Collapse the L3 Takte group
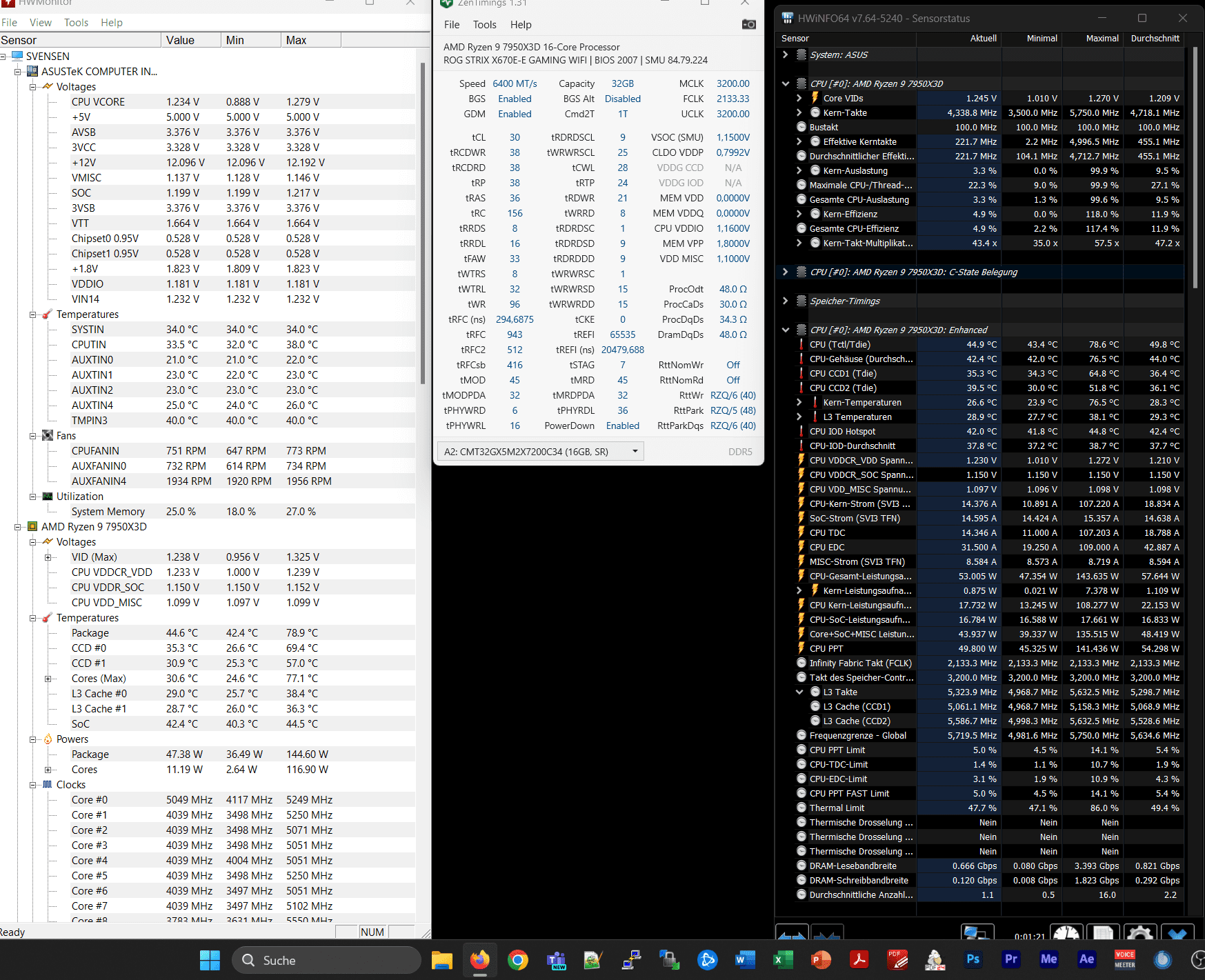This screenshot has height=980, width=1205. 799,692
